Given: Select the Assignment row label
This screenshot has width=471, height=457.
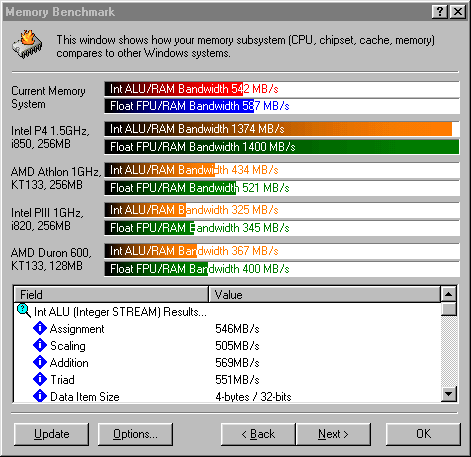Looking at the screenshot, I should (77, 329).
